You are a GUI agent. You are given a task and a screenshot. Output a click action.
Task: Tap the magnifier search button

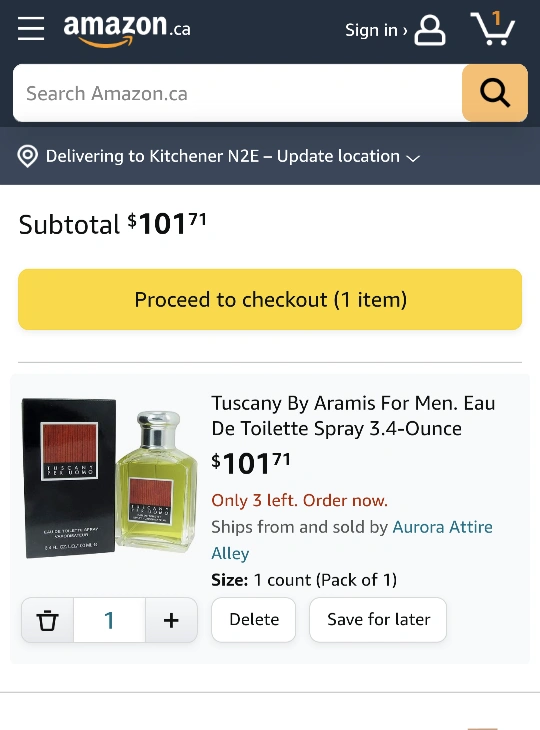[x=495, y=93]
